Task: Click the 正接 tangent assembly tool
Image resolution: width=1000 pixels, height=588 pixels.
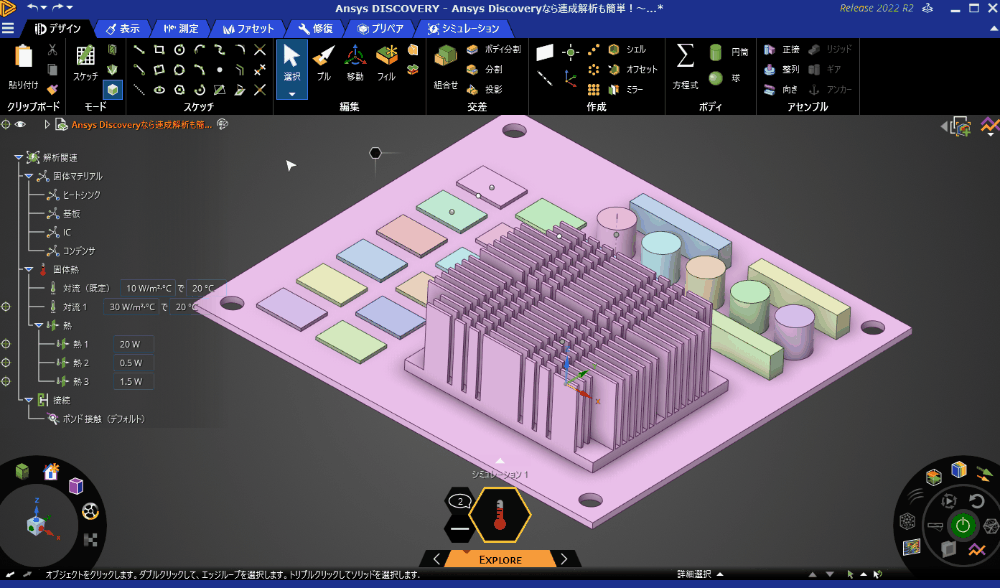Action: [x=782, y=49]
